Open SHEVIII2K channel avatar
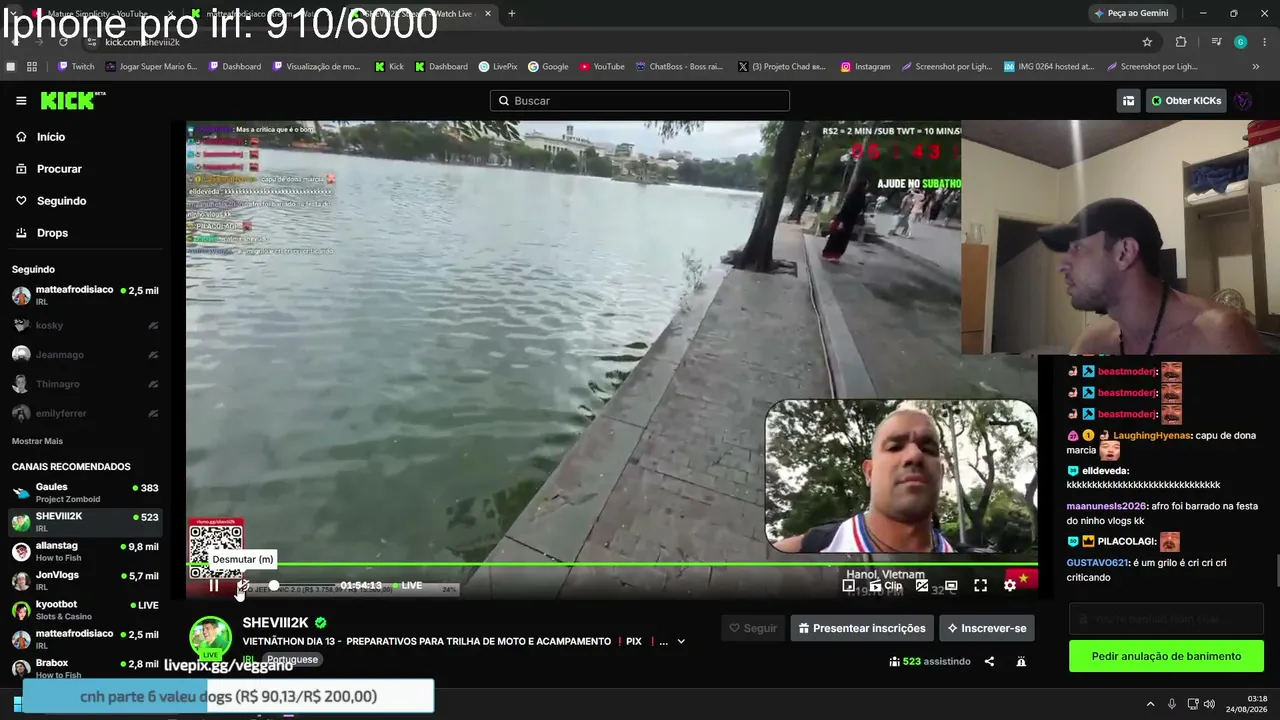 point(211,638)
